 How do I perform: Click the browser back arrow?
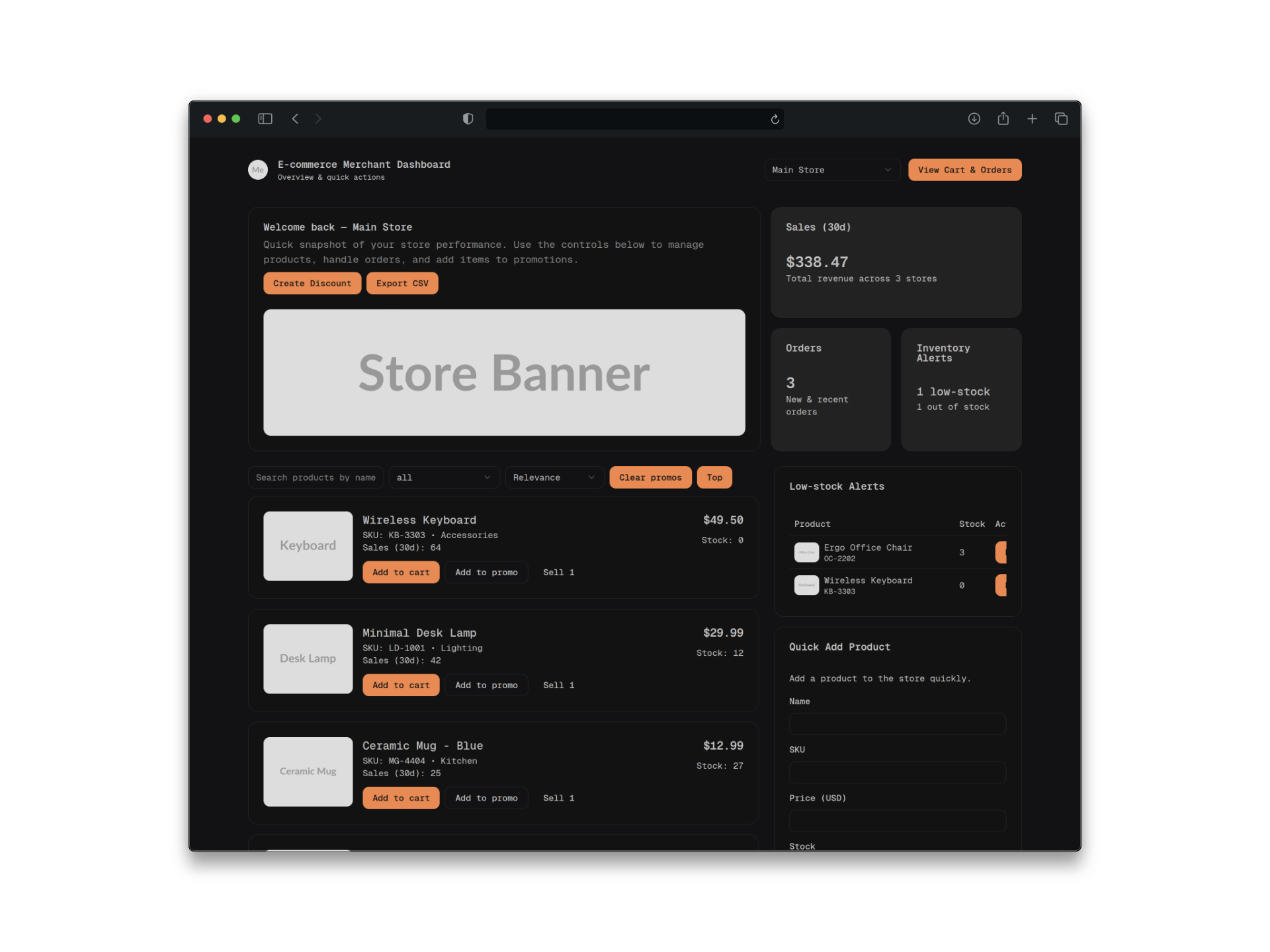(x=295, y=119)
